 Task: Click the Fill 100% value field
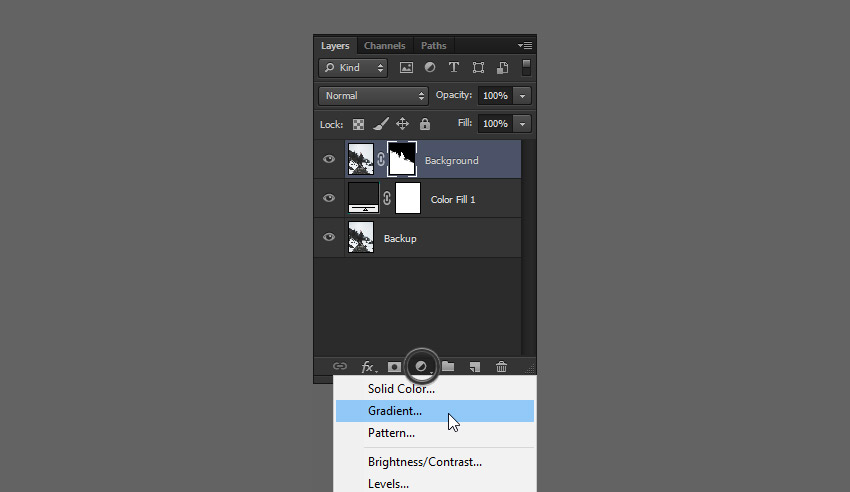495,124
